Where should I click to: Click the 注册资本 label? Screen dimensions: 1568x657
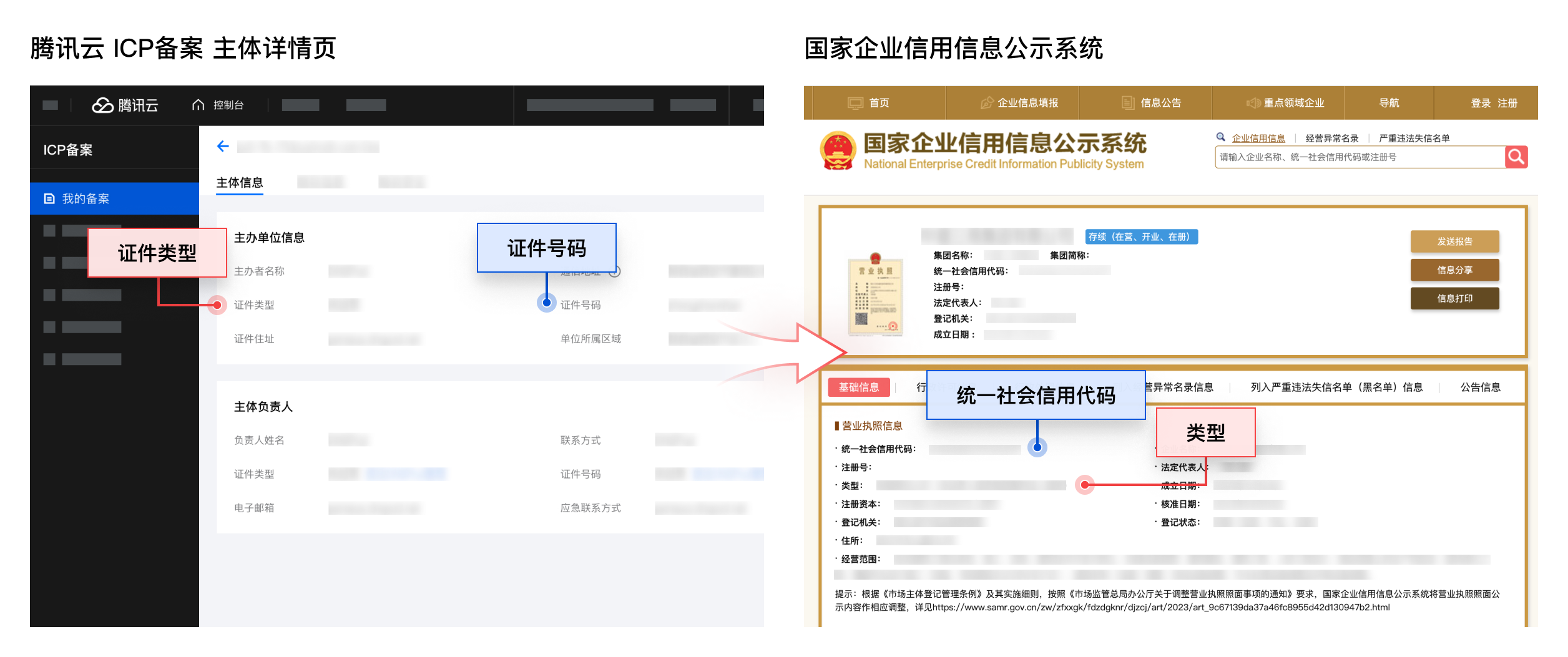point(861,504)
